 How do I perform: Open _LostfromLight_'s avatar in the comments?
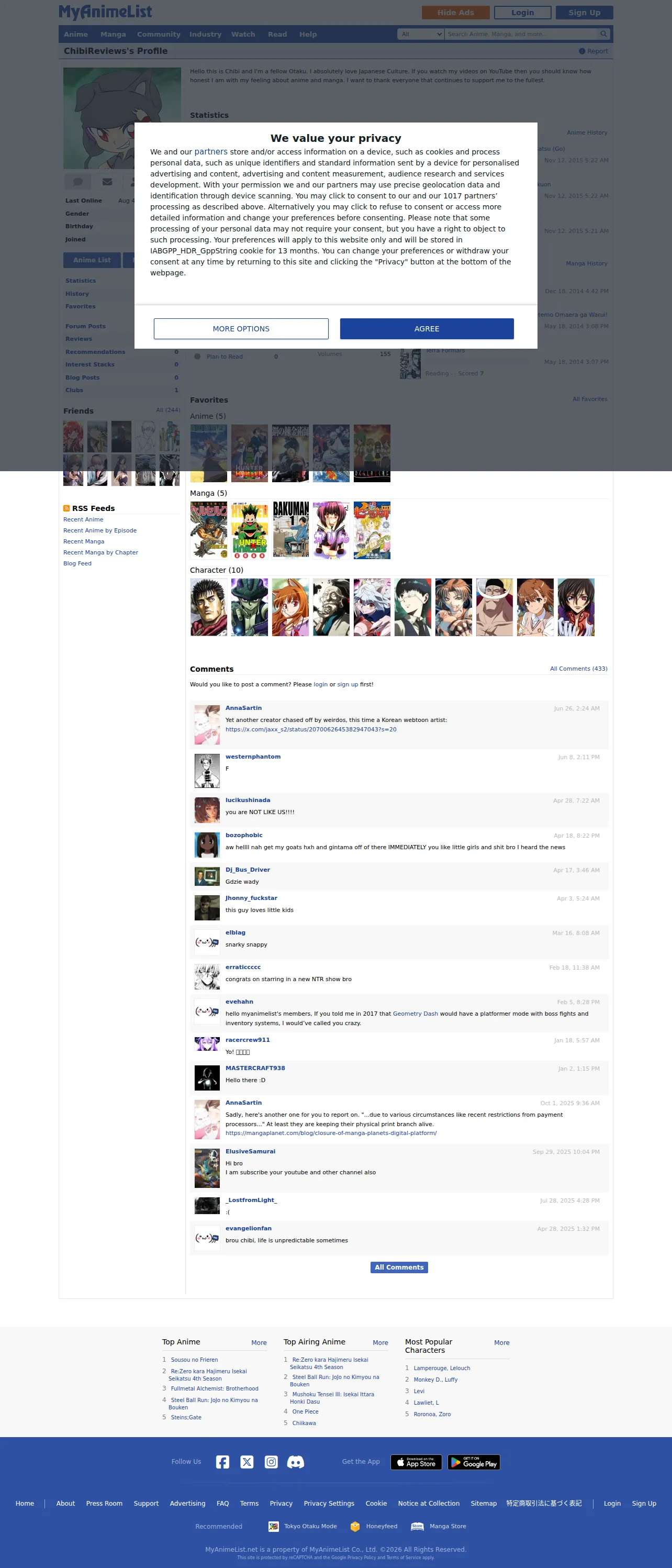point(207,1205)
